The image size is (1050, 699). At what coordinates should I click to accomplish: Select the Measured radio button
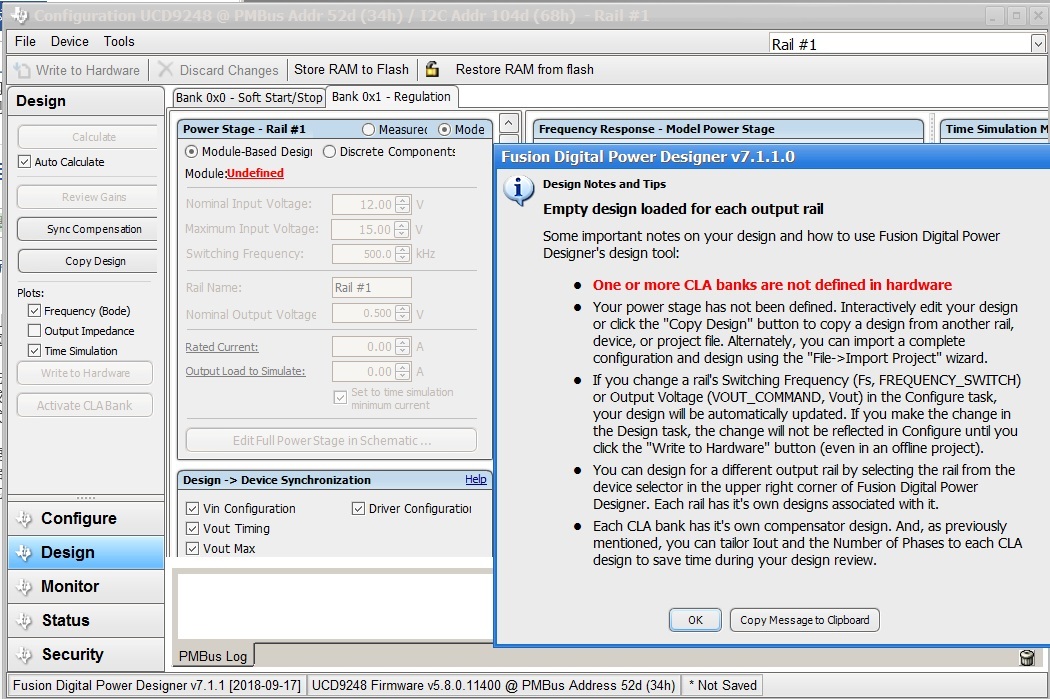coord(368,129)
